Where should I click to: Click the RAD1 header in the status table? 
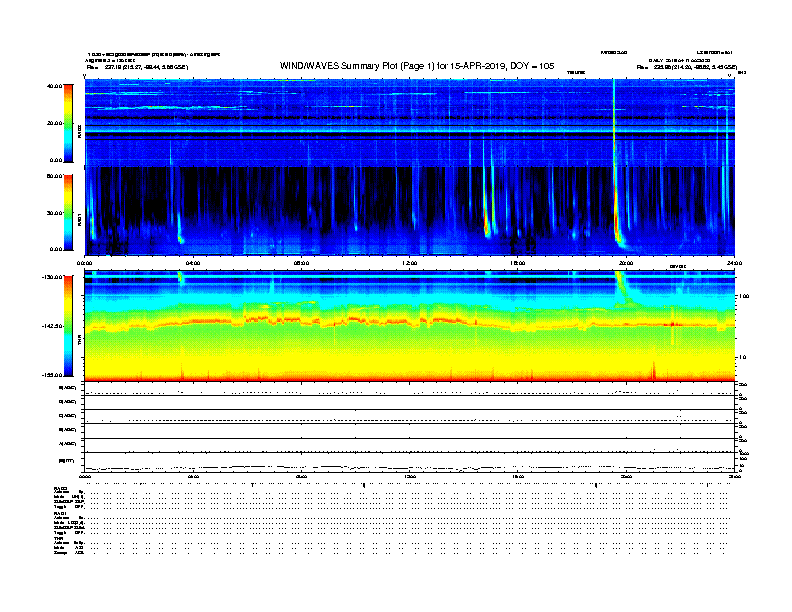click(x=60, y=514)
